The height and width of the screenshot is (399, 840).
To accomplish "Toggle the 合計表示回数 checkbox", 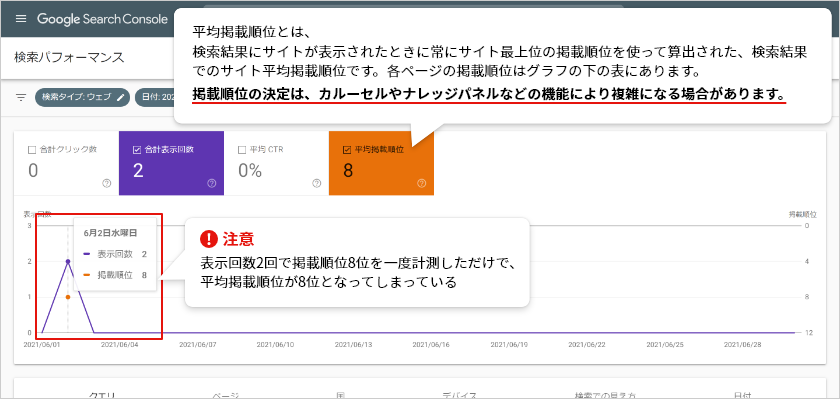I will (x=136, y=149).
